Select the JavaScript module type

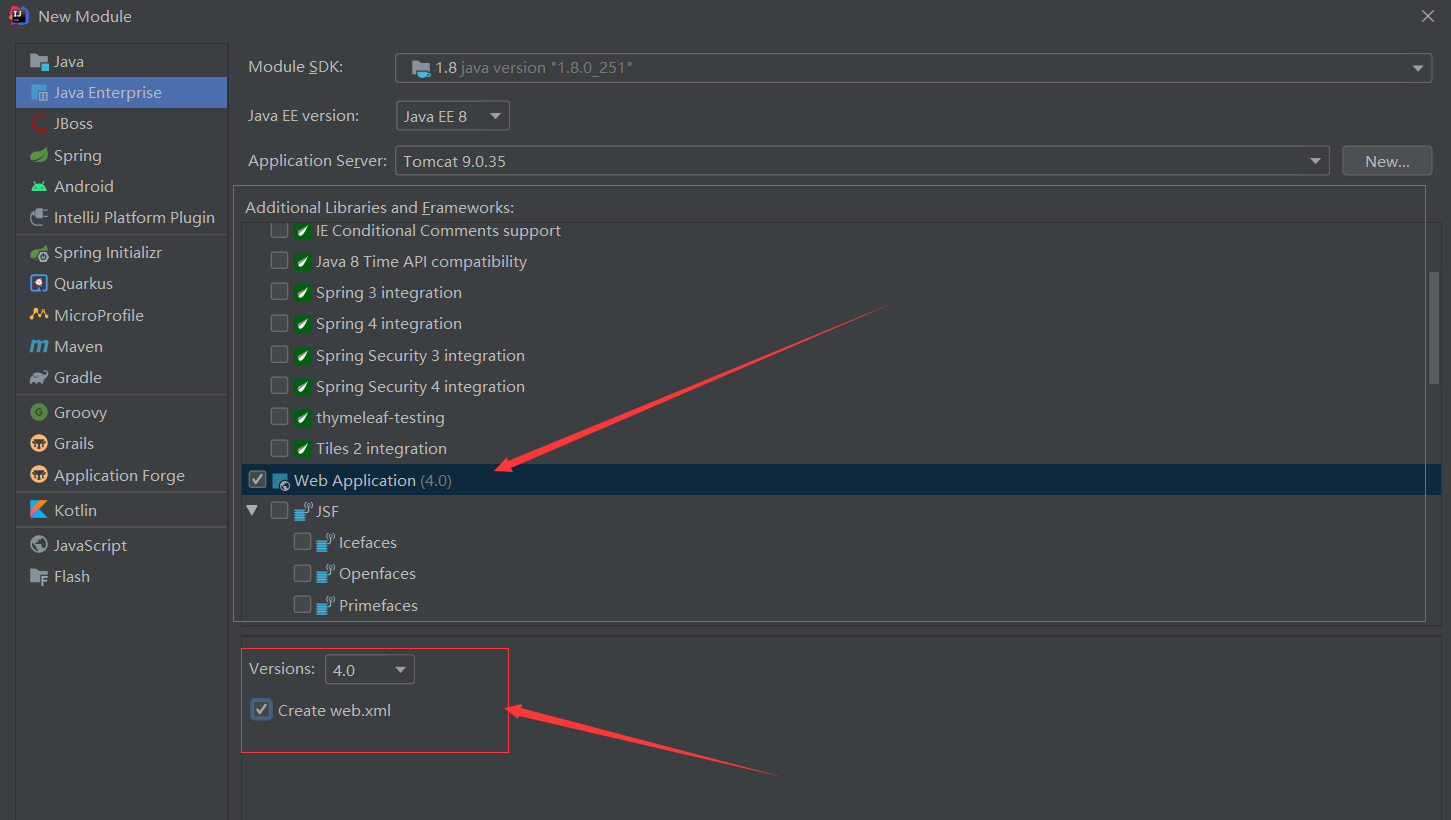point(121,546)
